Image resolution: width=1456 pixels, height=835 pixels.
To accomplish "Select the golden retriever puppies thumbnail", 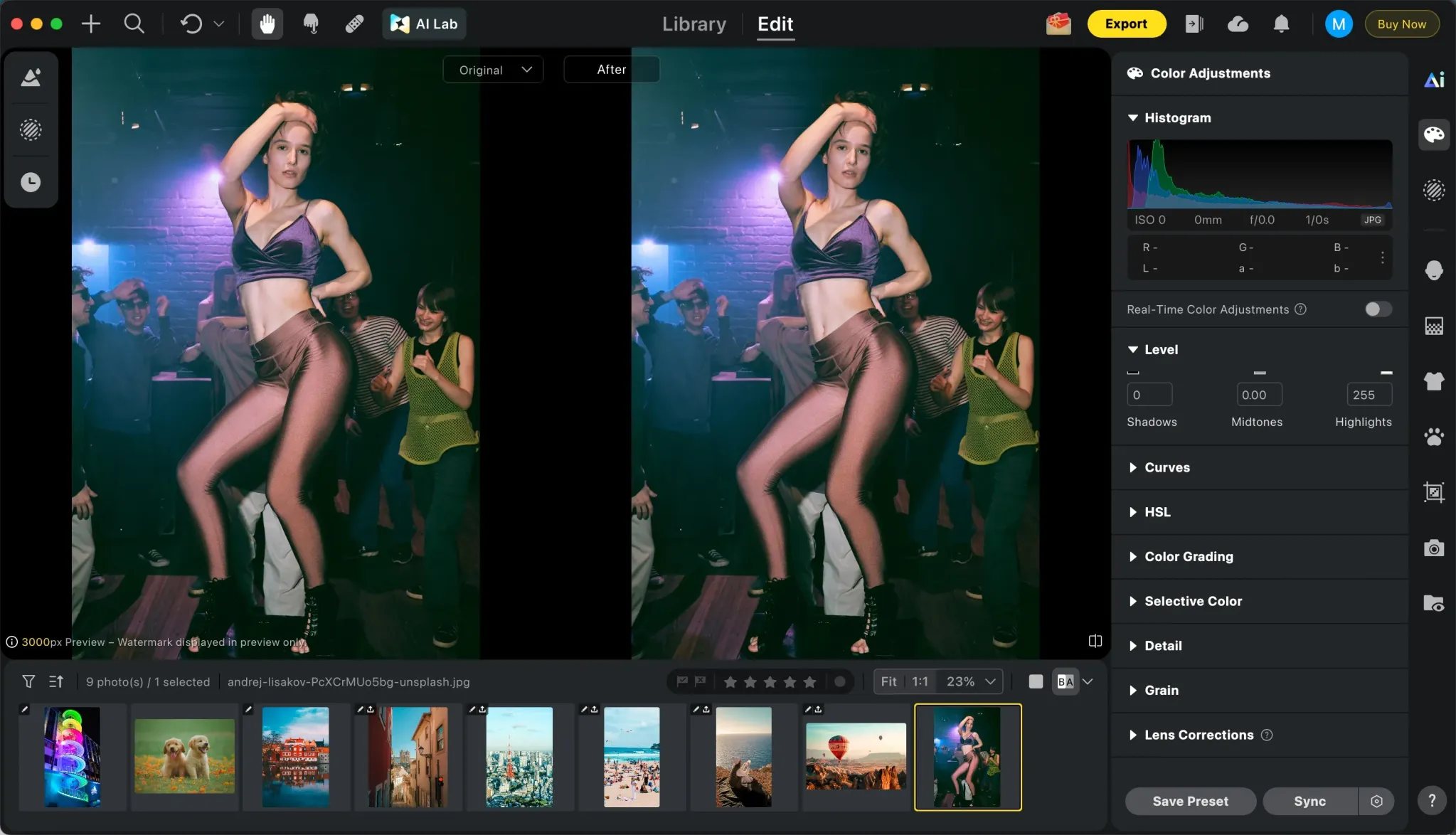I will coord(184,756).
